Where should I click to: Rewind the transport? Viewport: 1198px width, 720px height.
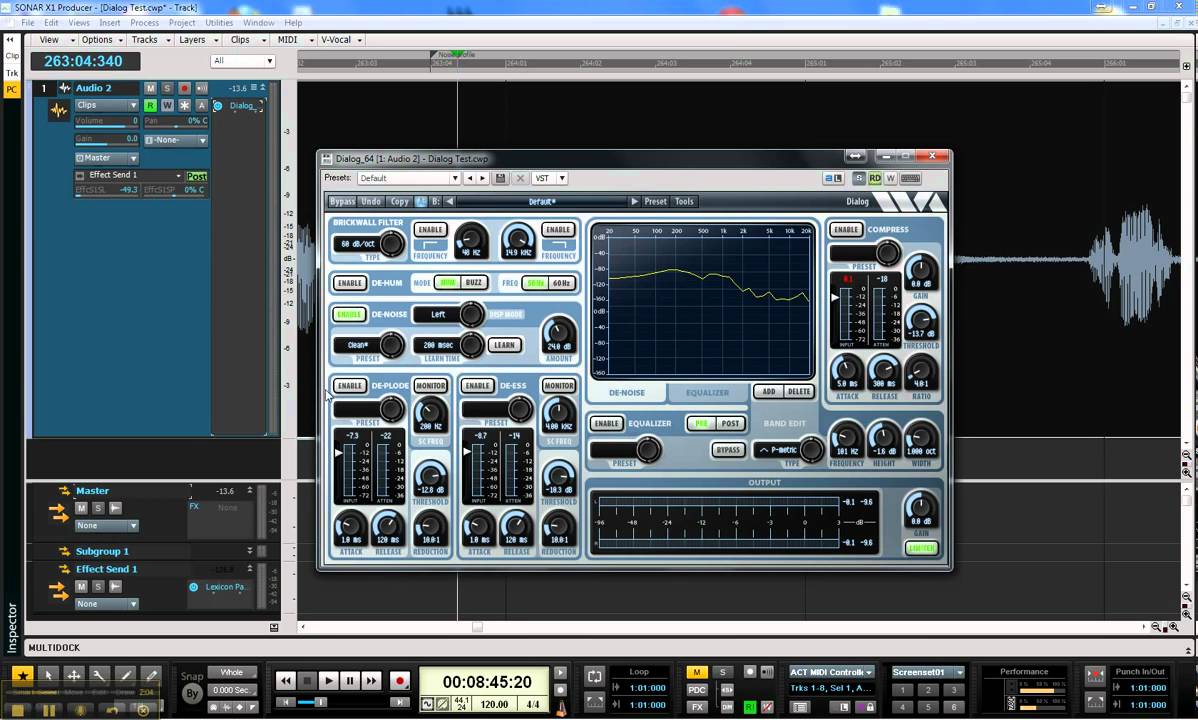pos(286,680)
